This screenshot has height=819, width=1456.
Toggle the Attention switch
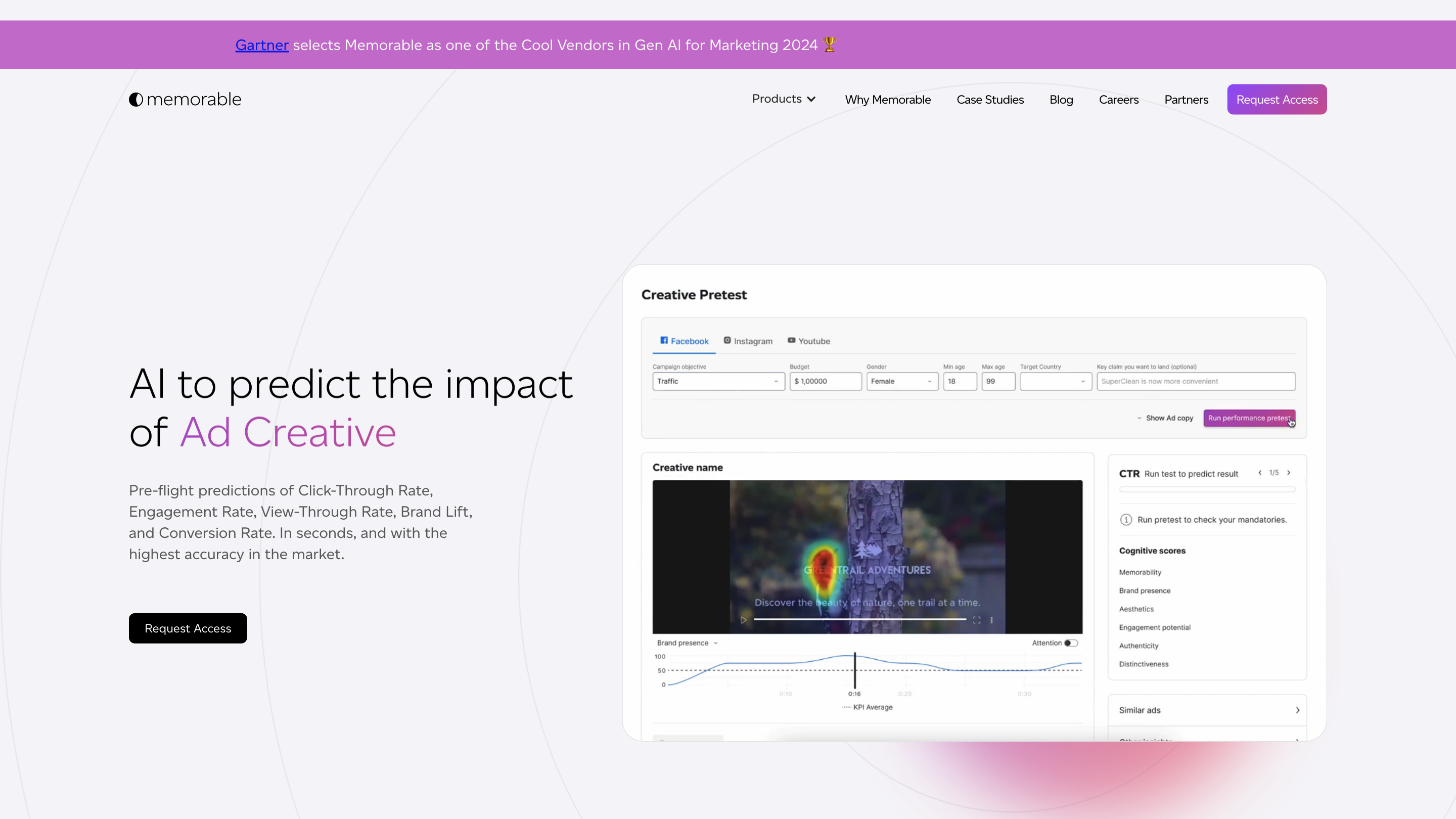[1071, 643]
